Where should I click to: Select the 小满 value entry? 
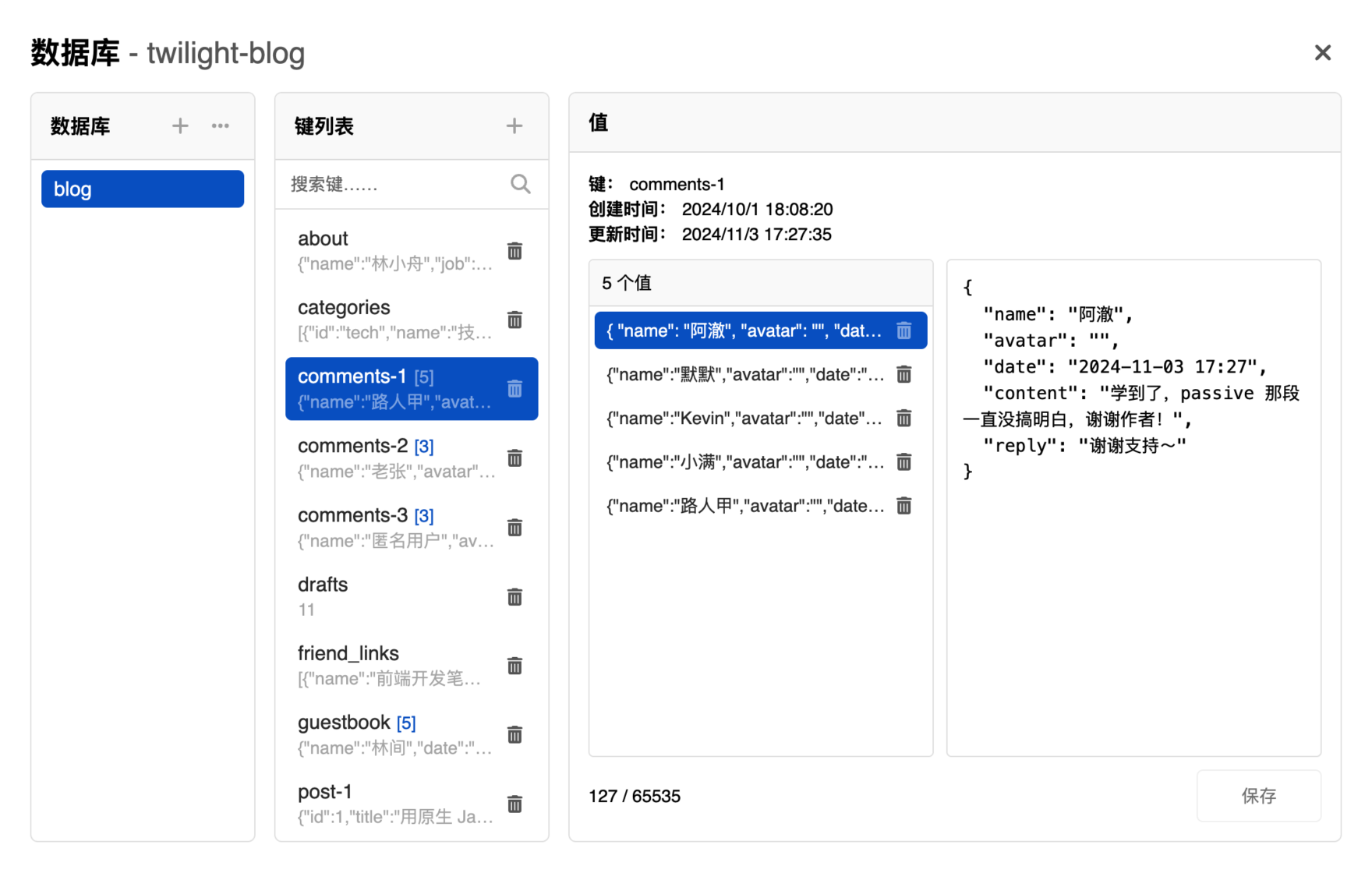click(761, 462)
